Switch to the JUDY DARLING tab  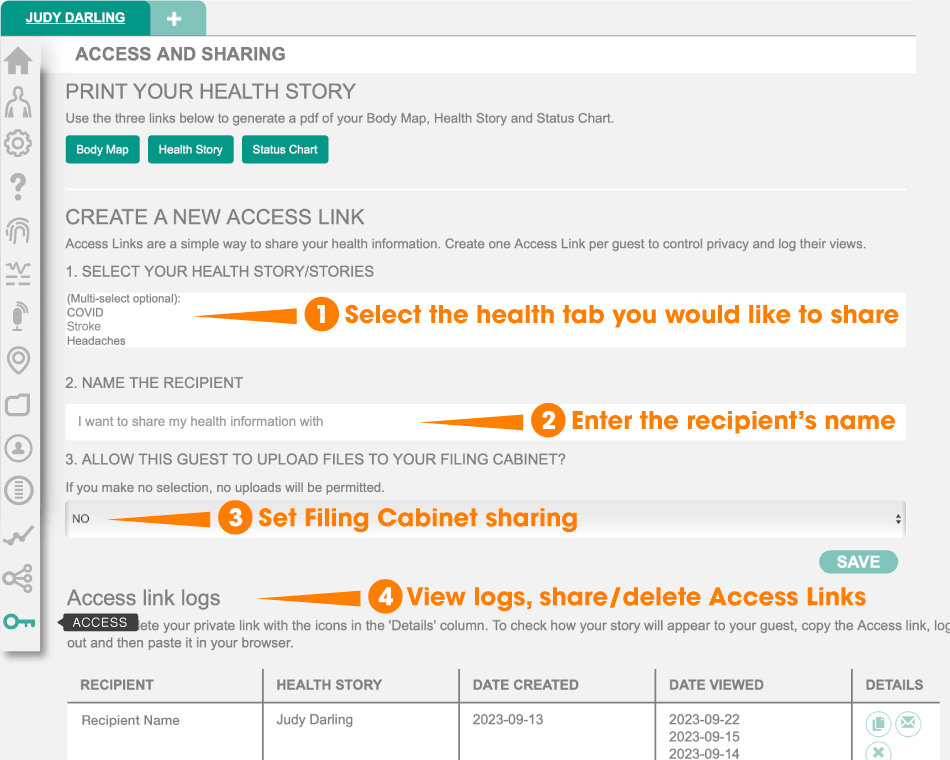tap(75, 18)
